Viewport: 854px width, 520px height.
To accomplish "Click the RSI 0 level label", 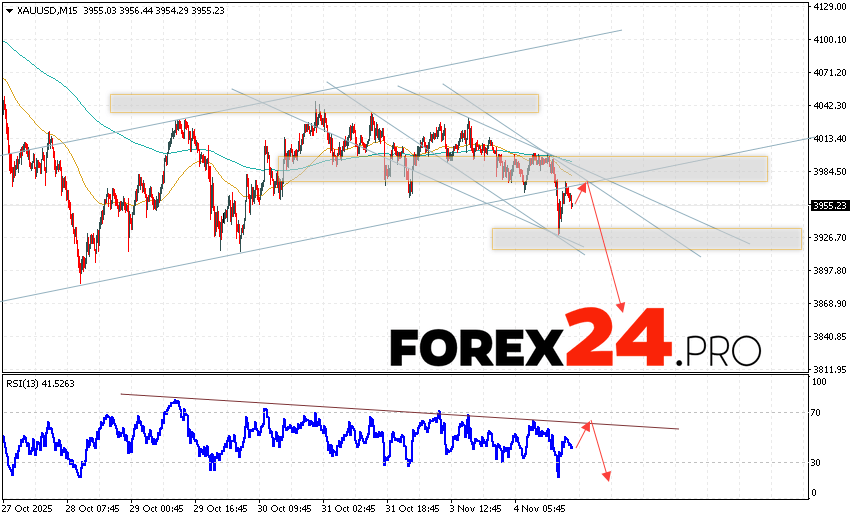I will coord(814,493).
